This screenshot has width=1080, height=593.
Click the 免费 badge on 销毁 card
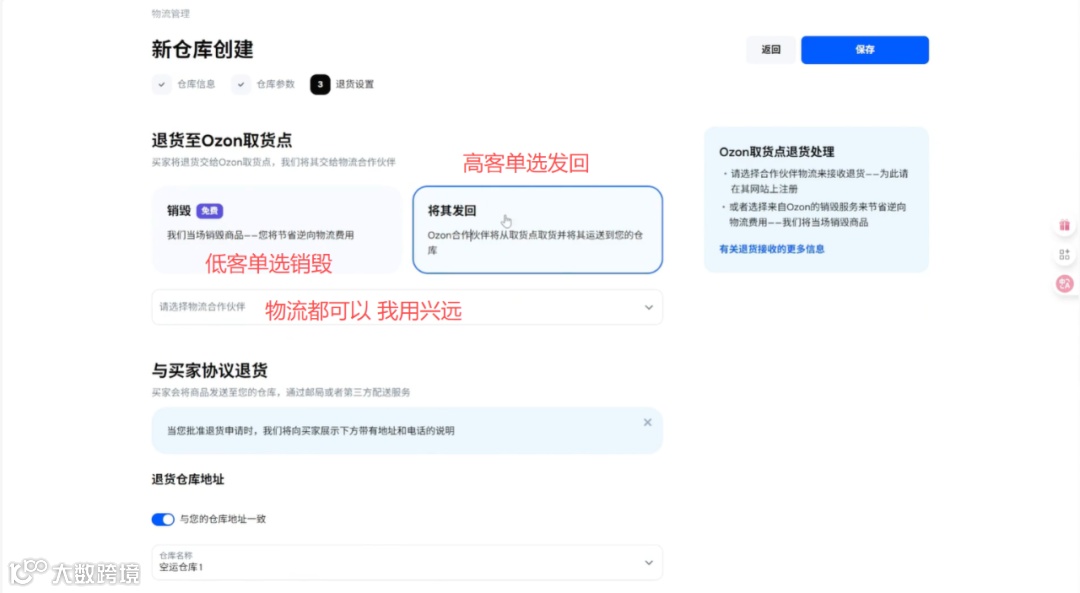[x=209, y=211]
